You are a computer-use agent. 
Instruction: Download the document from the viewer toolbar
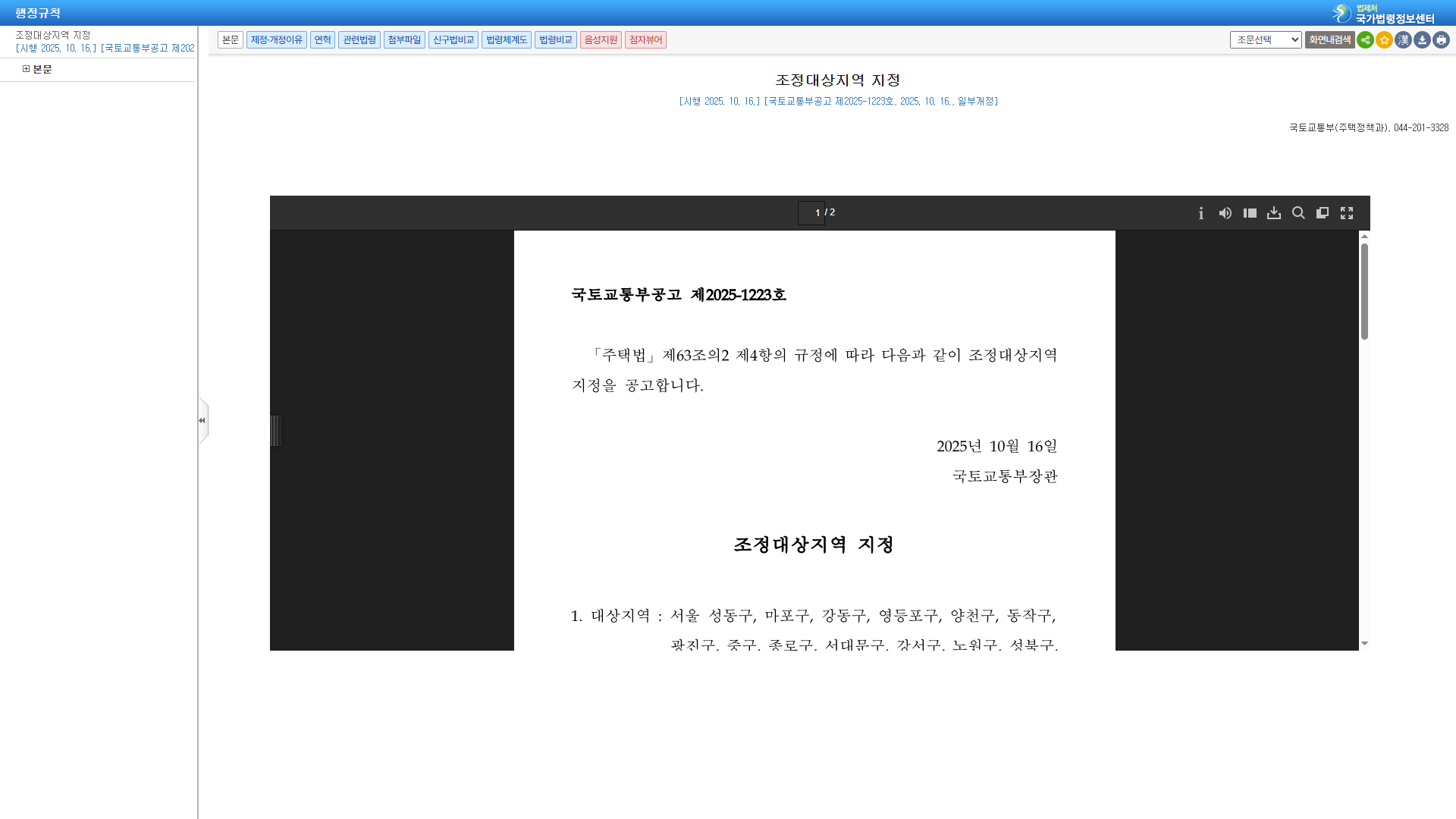[1274, 213]
